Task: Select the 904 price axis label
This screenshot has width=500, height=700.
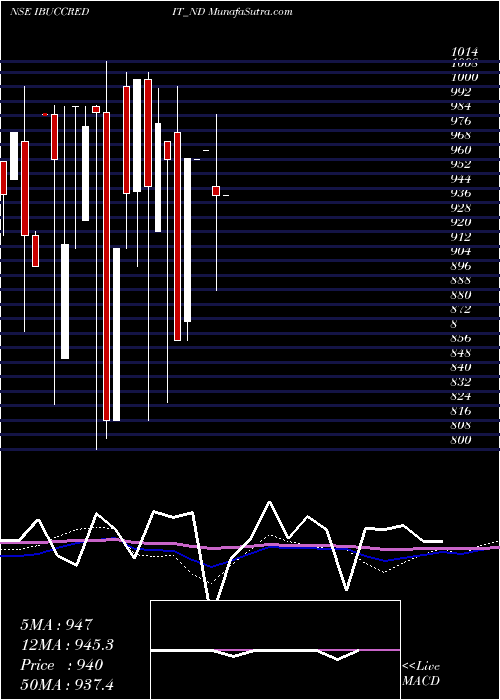Action: 461,251
